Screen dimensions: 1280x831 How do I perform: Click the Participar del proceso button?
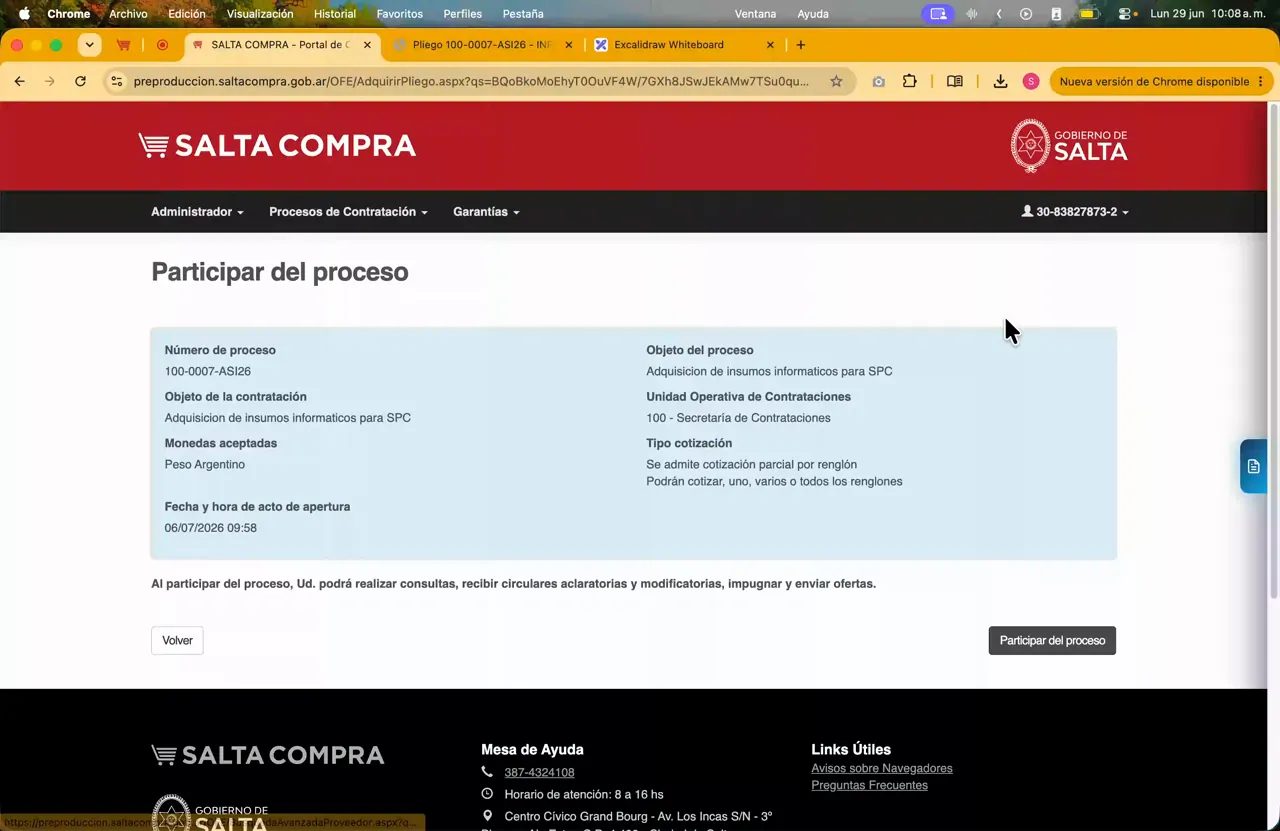pyautogui.click(x=1052, y=640)
